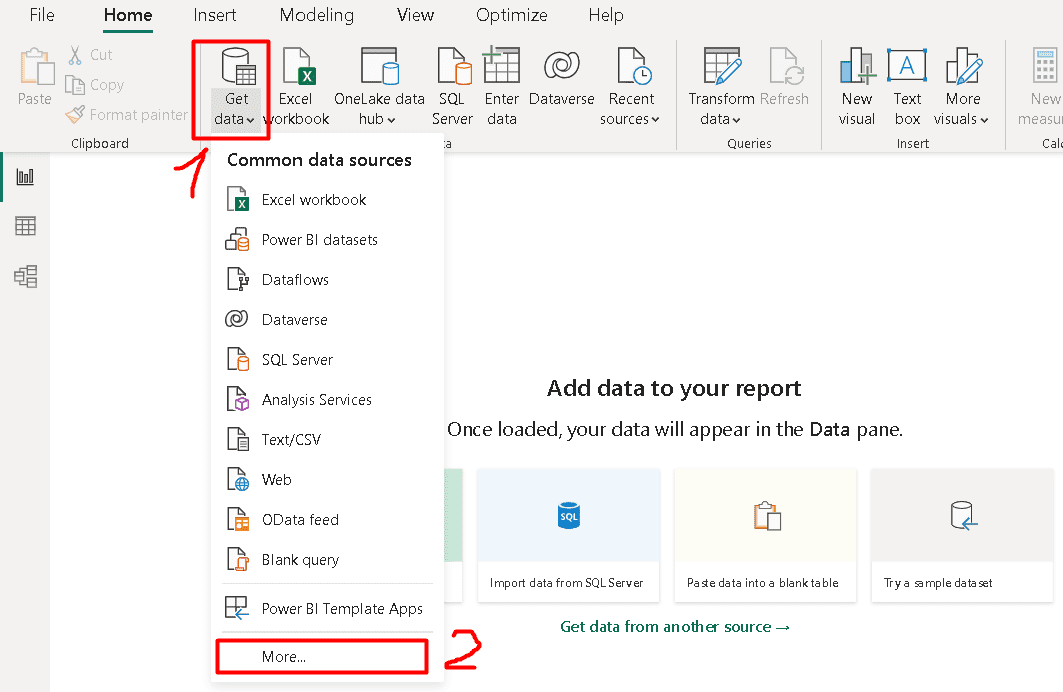Switch to the Insert ribbon tab
1063x692 pixels.
214,15
